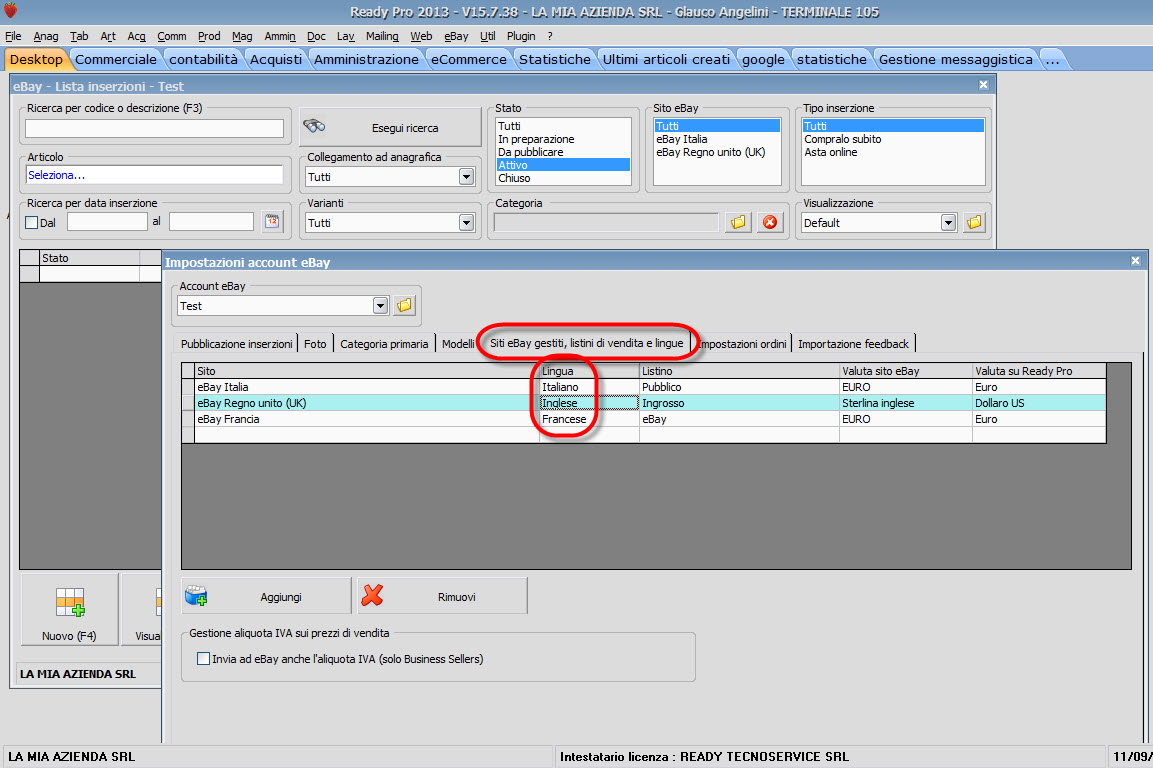
Task: Open the Mag menu
Action: tap(242, 36)
